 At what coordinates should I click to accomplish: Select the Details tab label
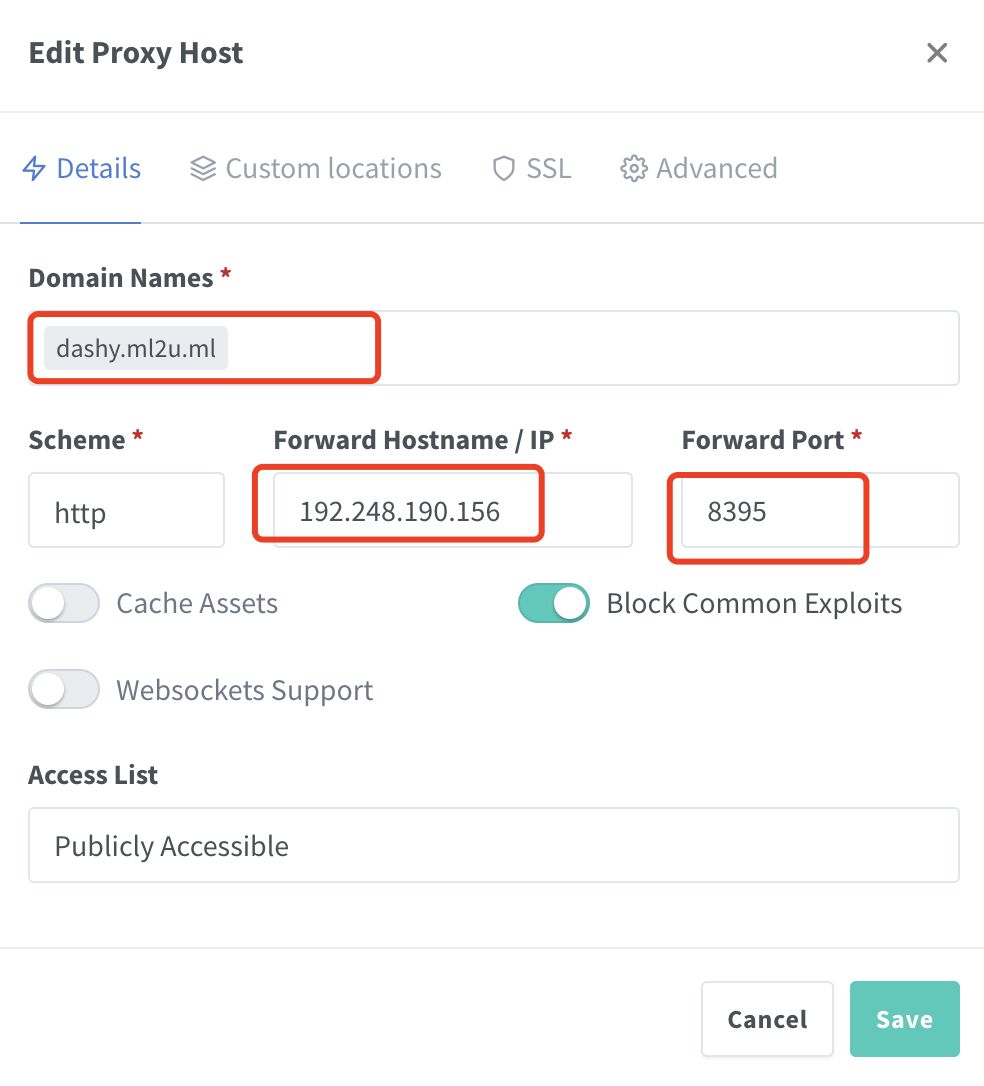(98, 169)
